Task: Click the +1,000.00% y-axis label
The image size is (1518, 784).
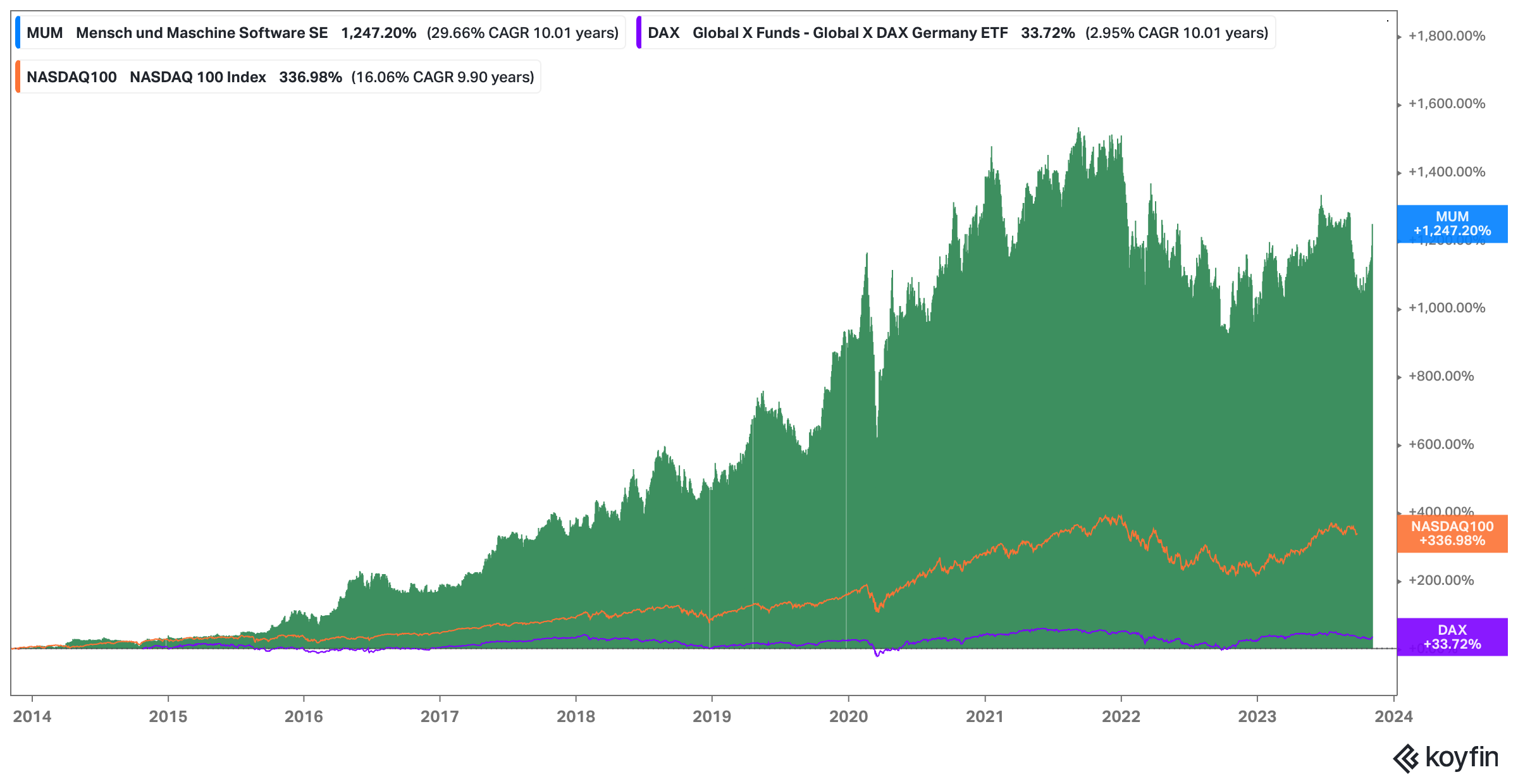Action: click(x=1447, y=308)
